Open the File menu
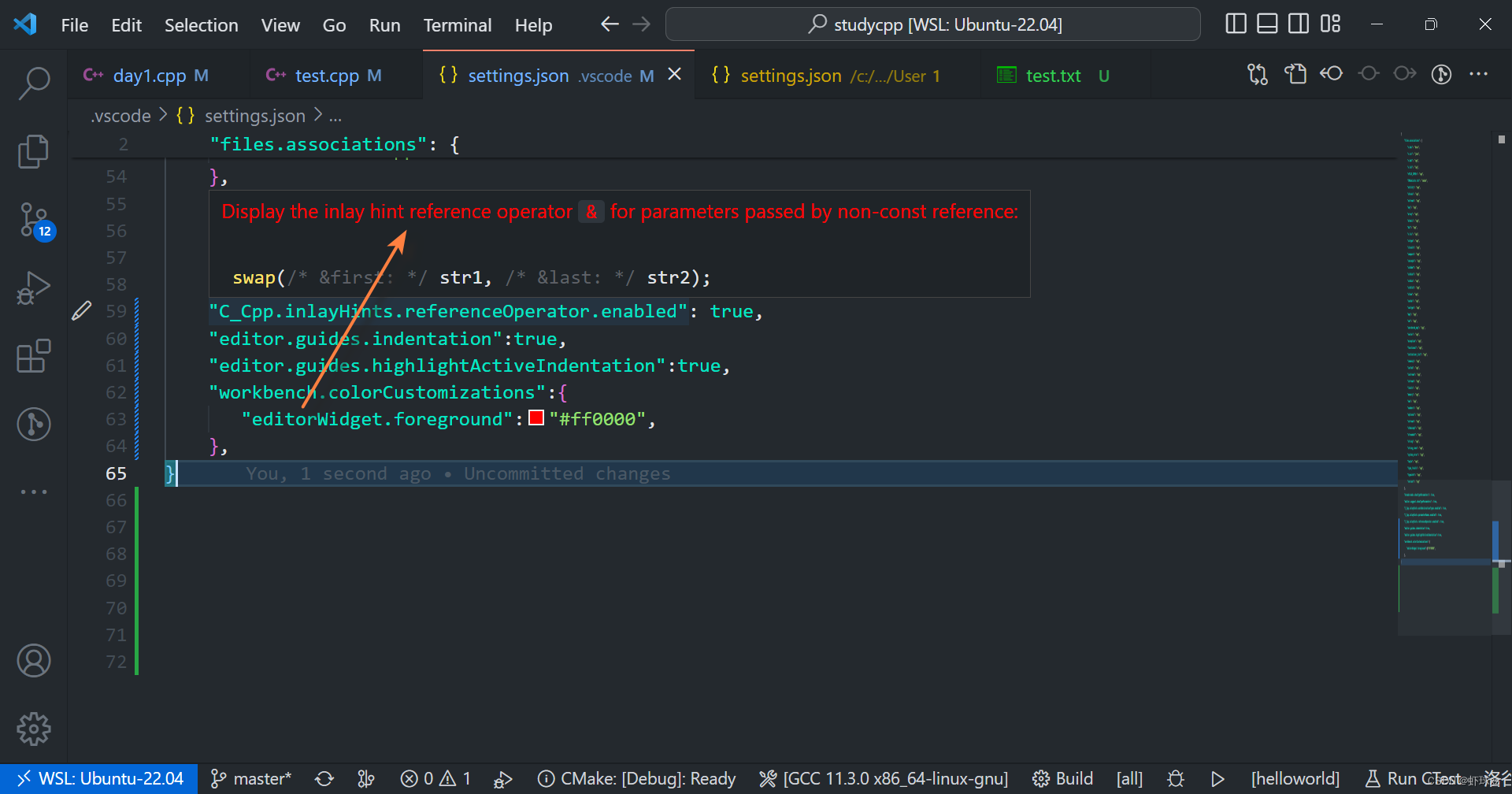The width and height of the screenshot is (1512, 794). pos(75,25)
